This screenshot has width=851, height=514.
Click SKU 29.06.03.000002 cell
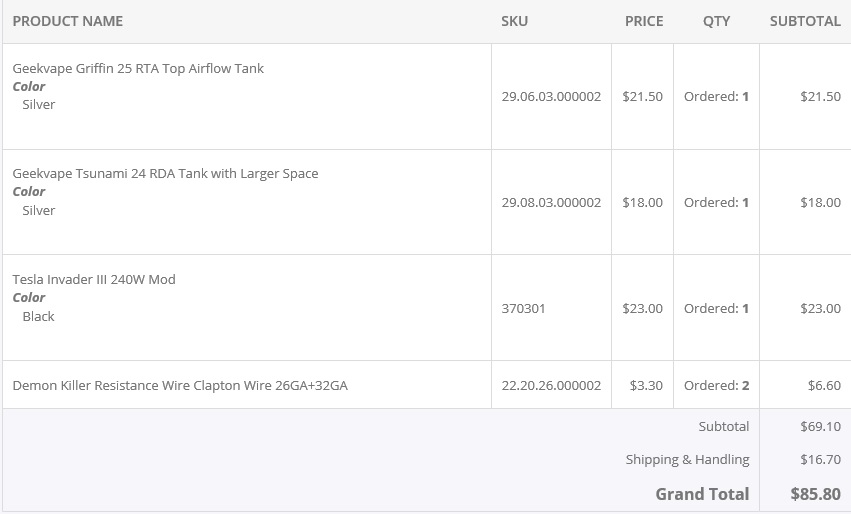point(551,97)
